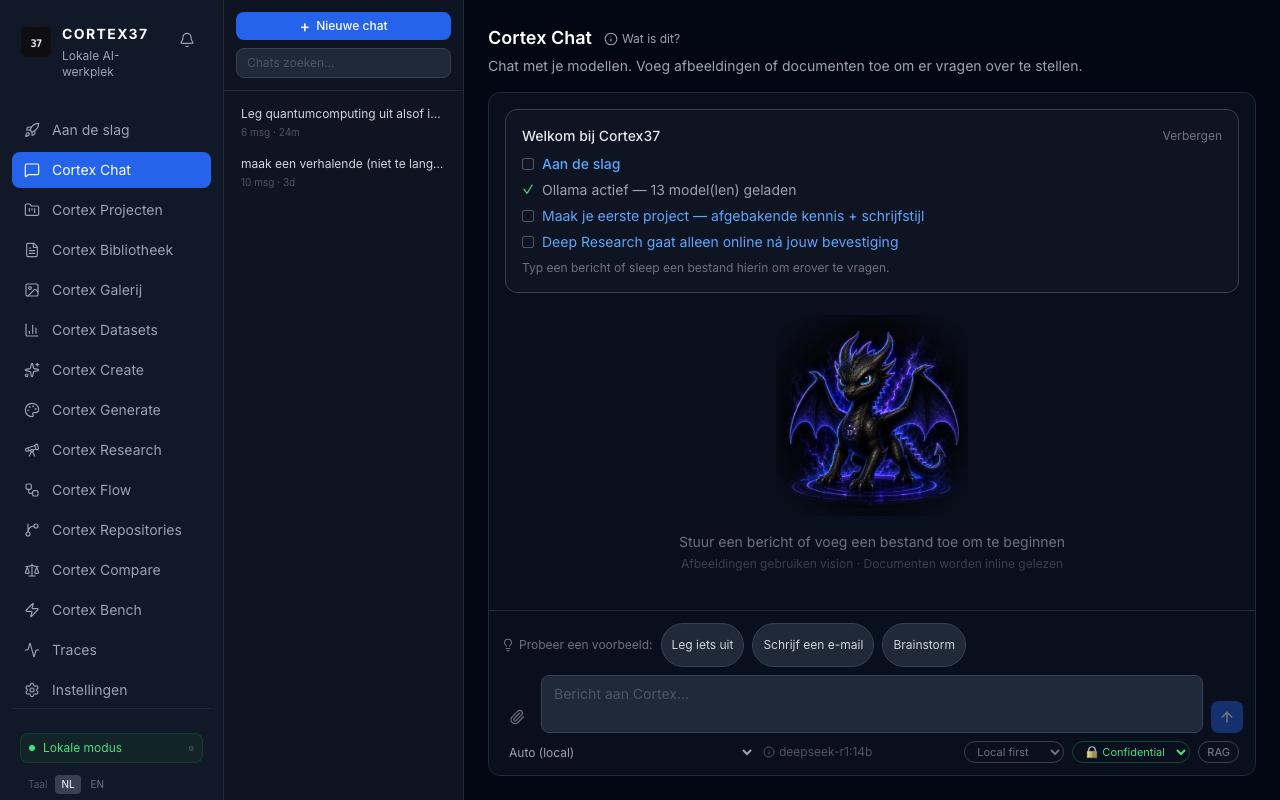1280x800 pixels.
Task: Open the Traces page
Action: click(x=111, y=650)
